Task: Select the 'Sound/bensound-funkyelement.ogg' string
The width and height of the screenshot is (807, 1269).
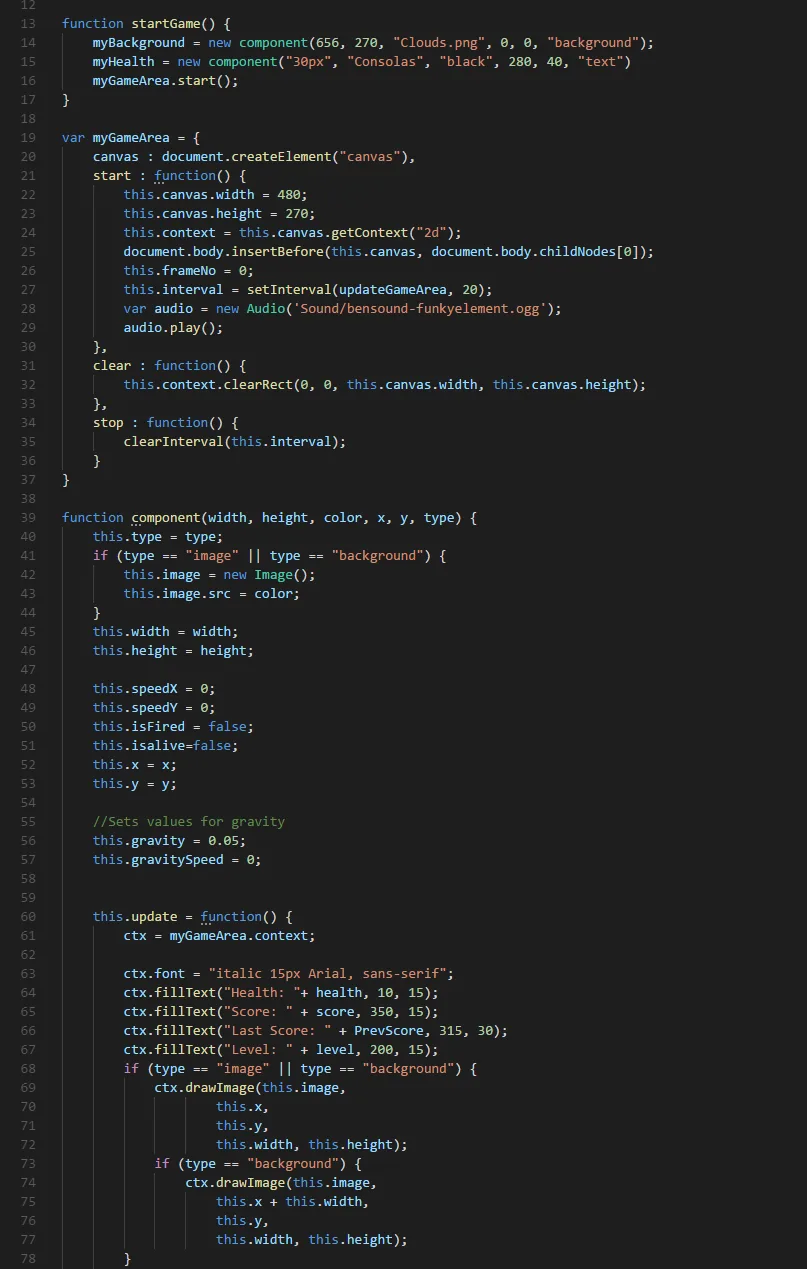Action: pos(420,308)
